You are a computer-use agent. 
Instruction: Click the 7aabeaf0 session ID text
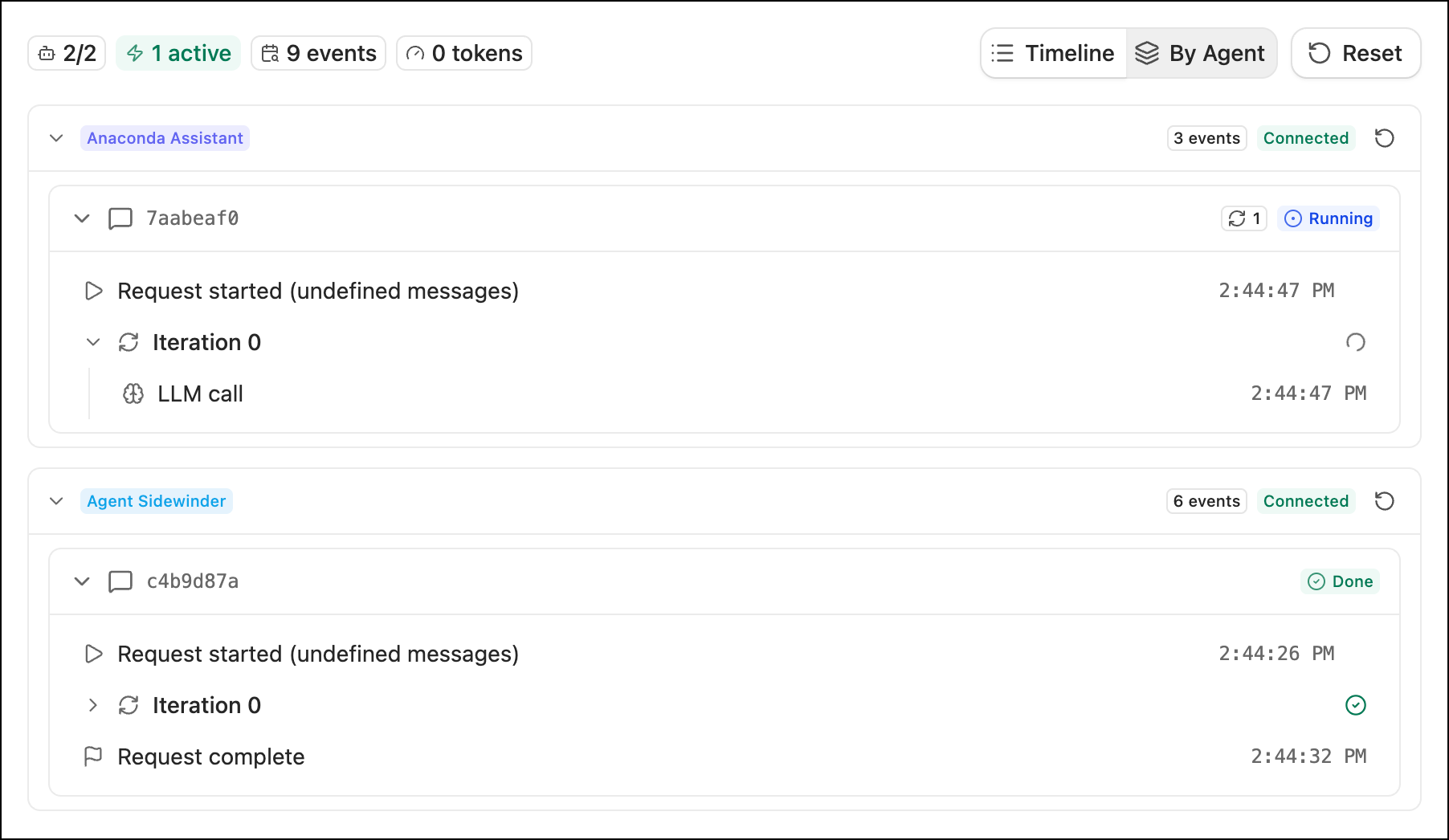pos(192,218)
